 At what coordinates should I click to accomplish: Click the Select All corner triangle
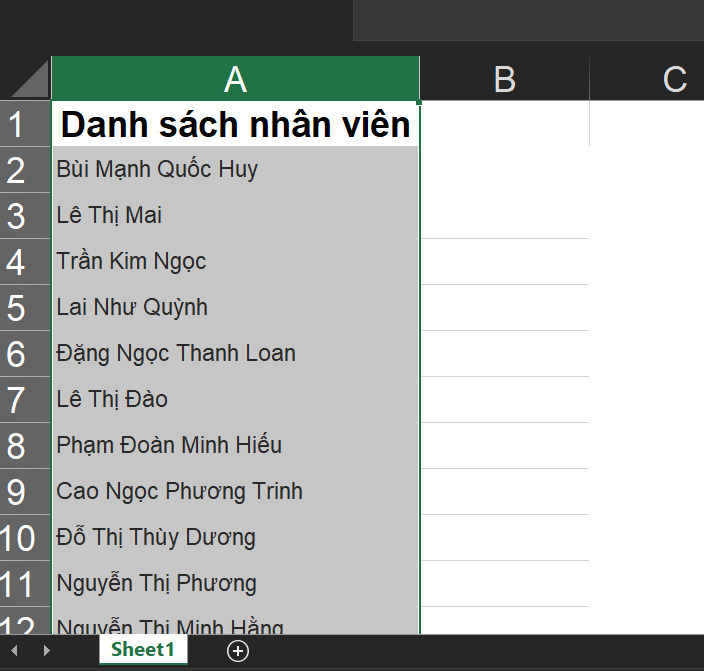click(x=30, y=78)
